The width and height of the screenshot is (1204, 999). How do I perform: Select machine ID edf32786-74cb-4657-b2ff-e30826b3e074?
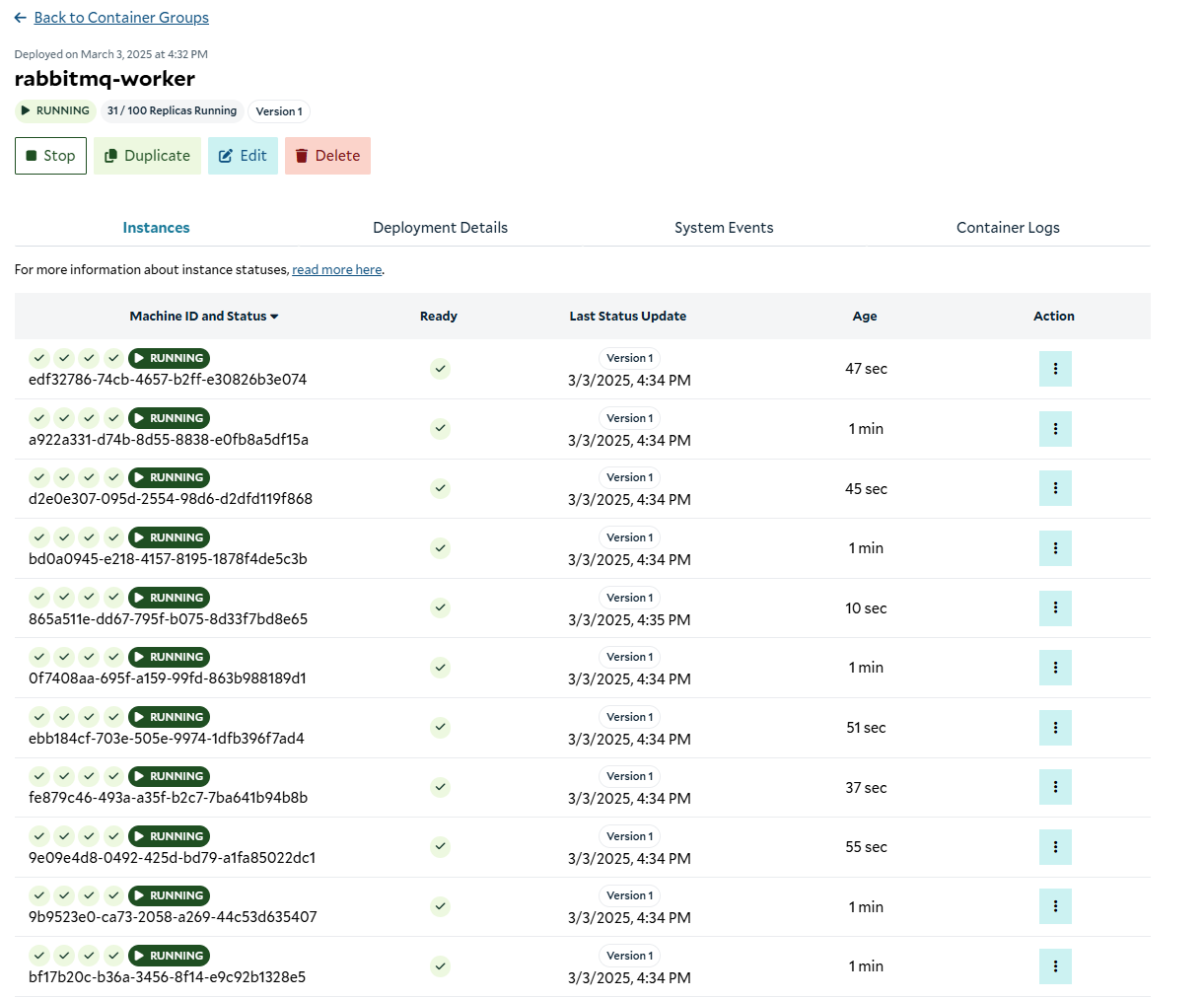[168, 380]
